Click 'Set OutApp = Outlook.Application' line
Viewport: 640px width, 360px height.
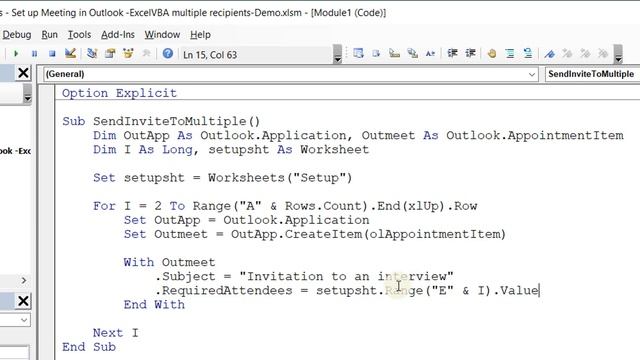tap(247, 220)
